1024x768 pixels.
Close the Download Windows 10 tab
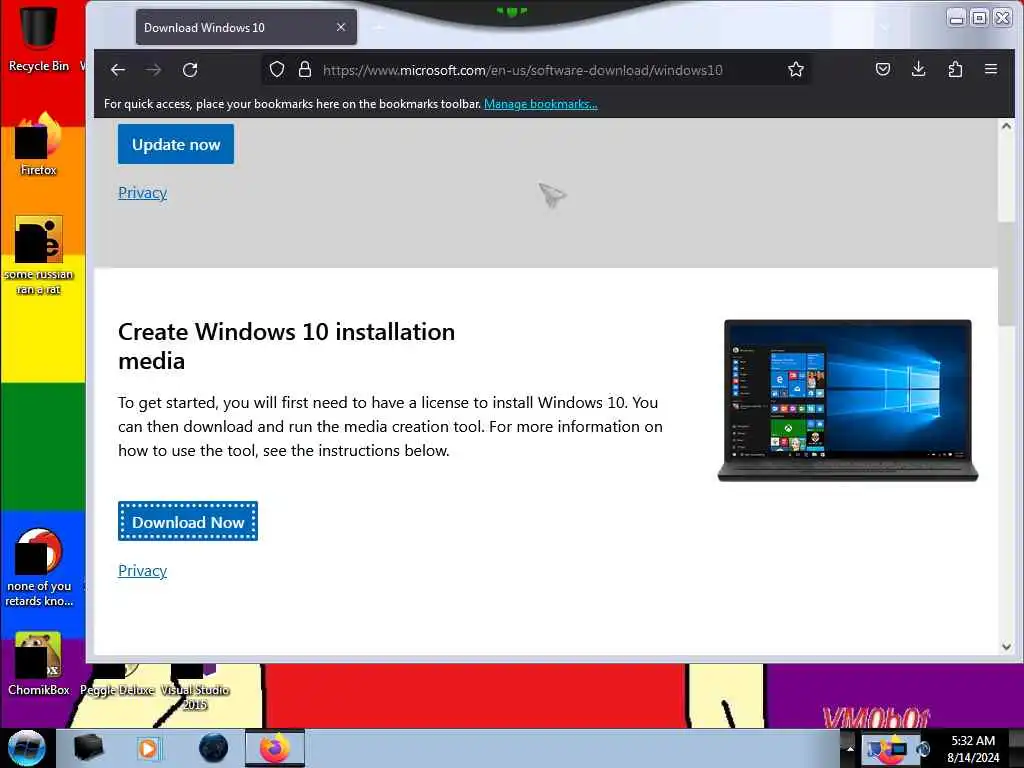341,27
